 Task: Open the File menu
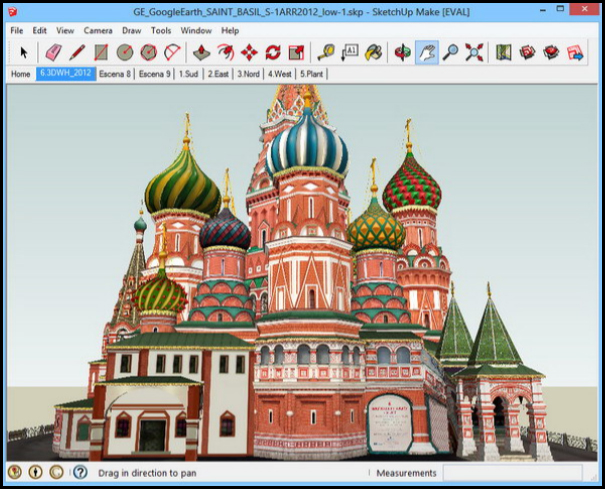point(17,30)
